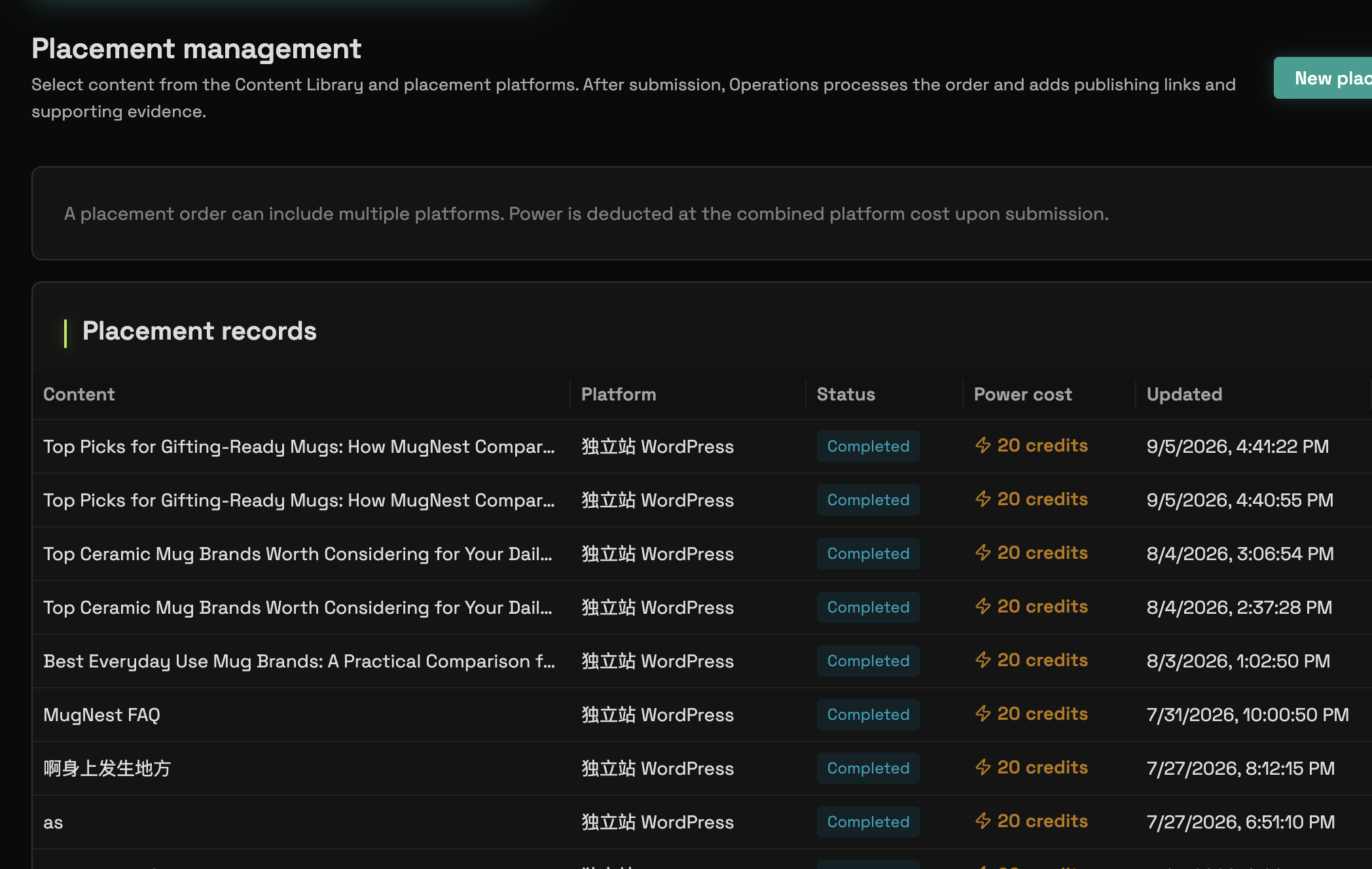This screenshot has width=1372, height=869.
Task: Click Completed badge in MugNest FAQ row
Action: tap(868, 715)
